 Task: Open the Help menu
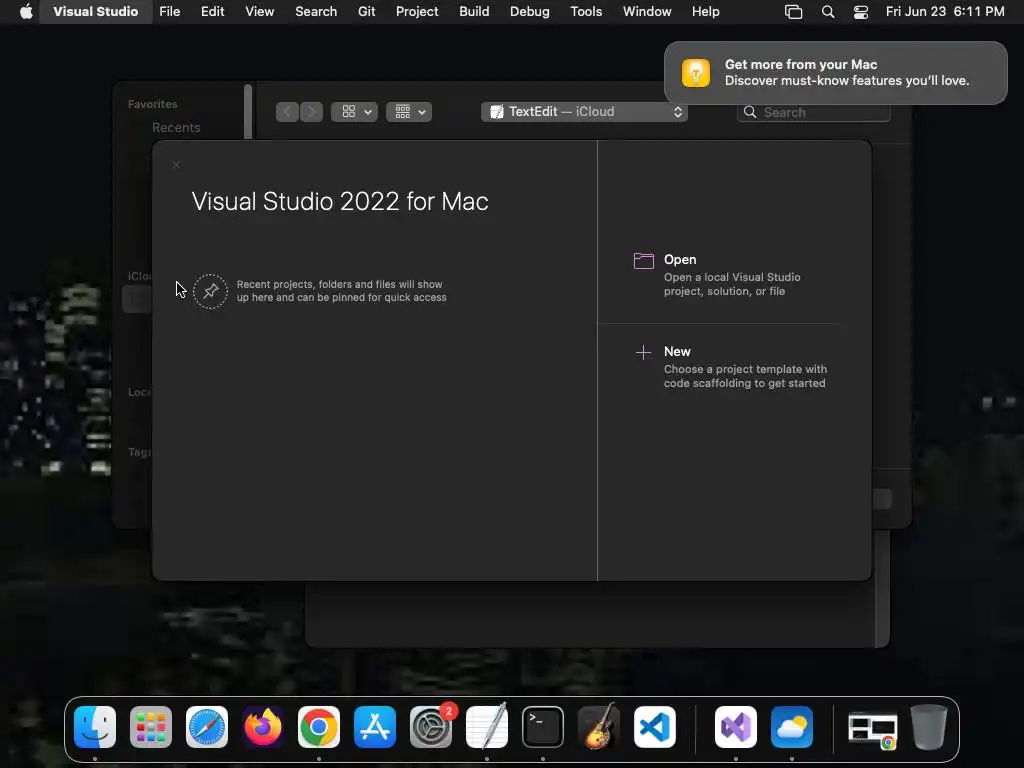tap(705, 12)
